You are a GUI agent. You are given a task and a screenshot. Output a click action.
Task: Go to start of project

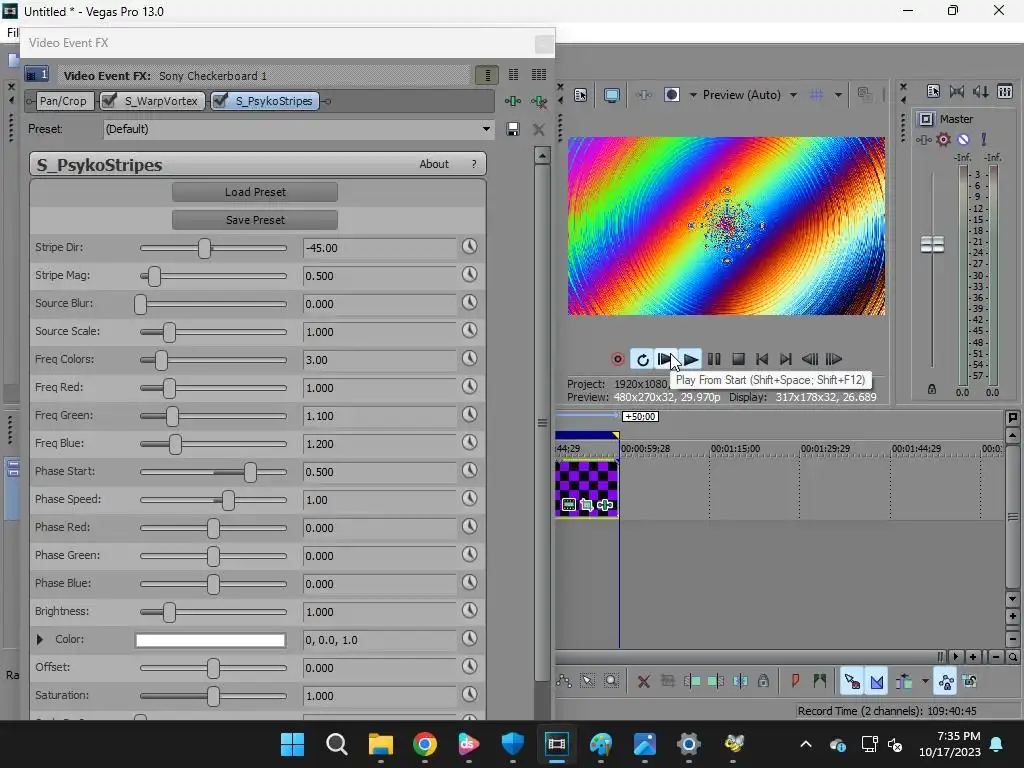[x=762, y=359]
